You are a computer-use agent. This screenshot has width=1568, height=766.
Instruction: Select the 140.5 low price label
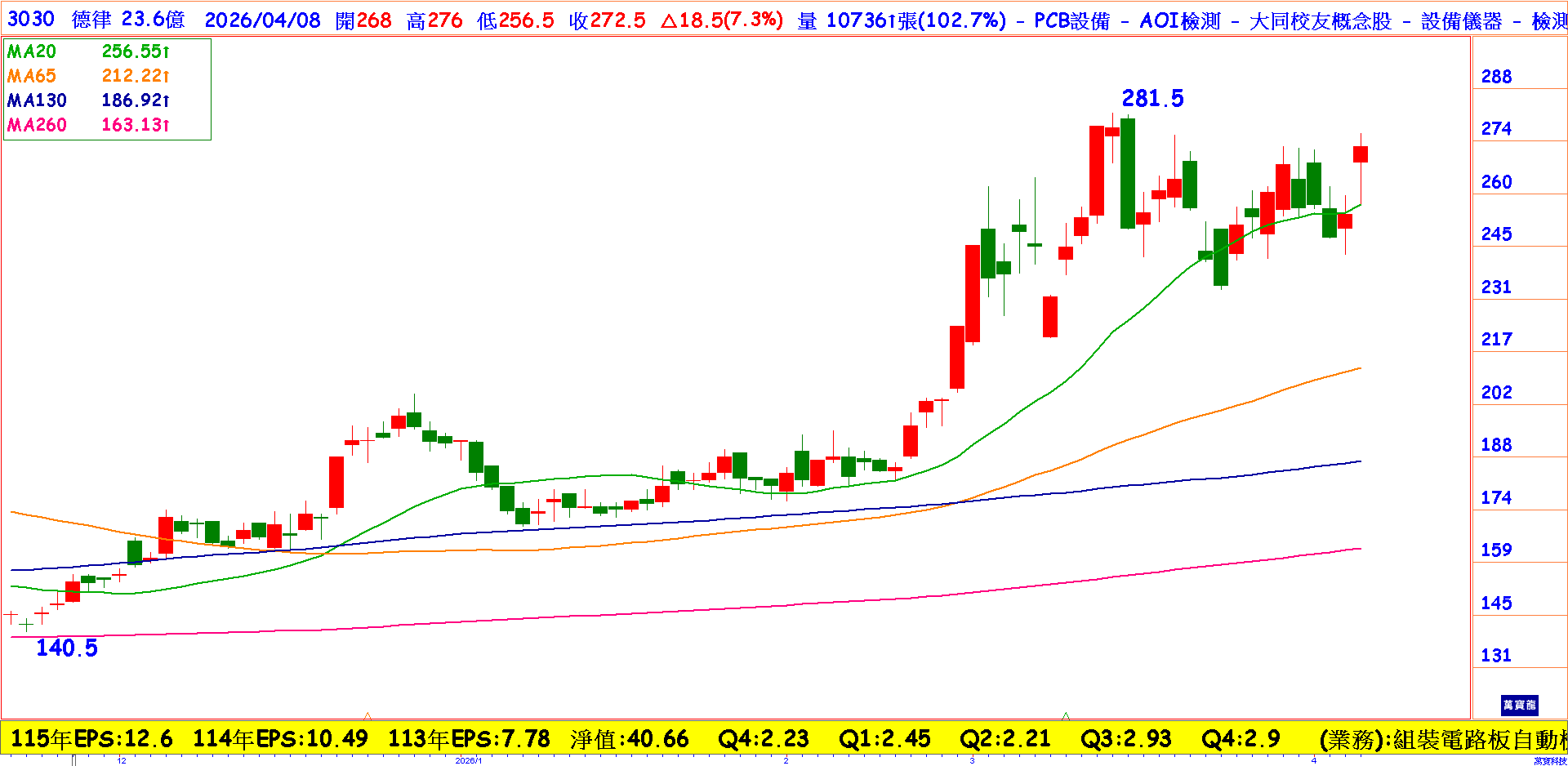tap(67, 648)
